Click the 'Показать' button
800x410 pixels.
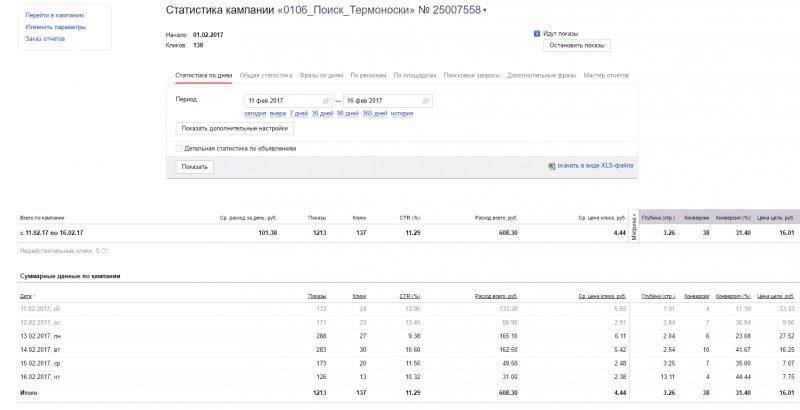[194, 167]
